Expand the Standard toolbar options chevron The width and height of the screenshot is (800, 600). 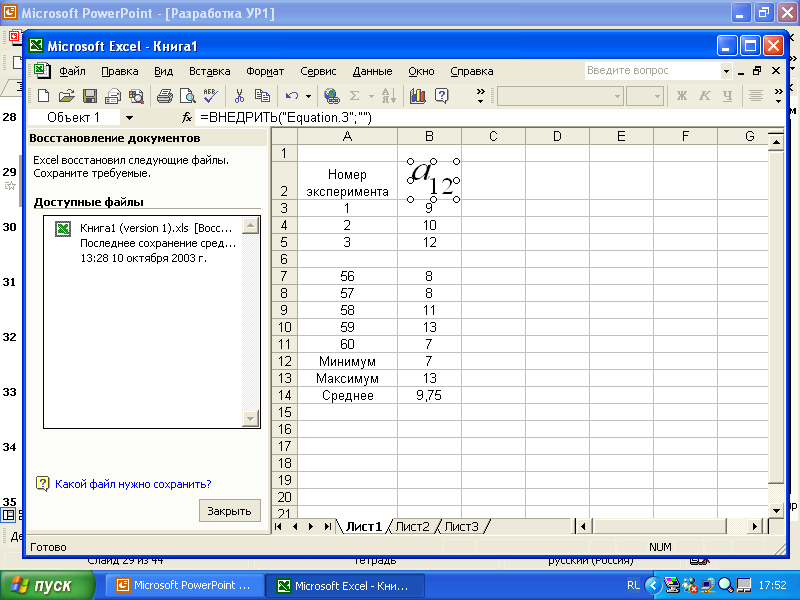tap(480, 96)
